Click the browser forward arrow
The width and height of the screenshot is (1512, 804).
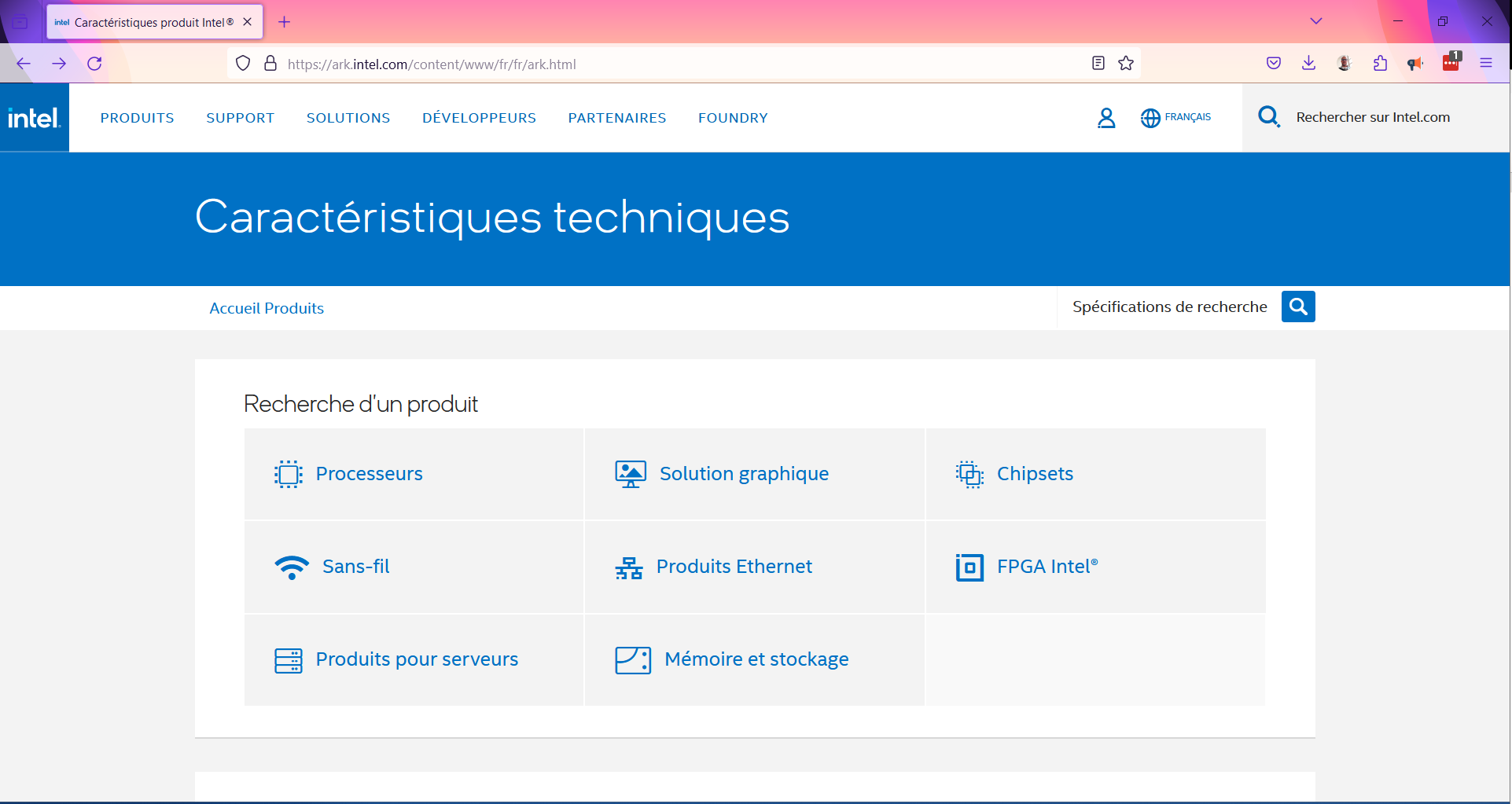(59, 64)
